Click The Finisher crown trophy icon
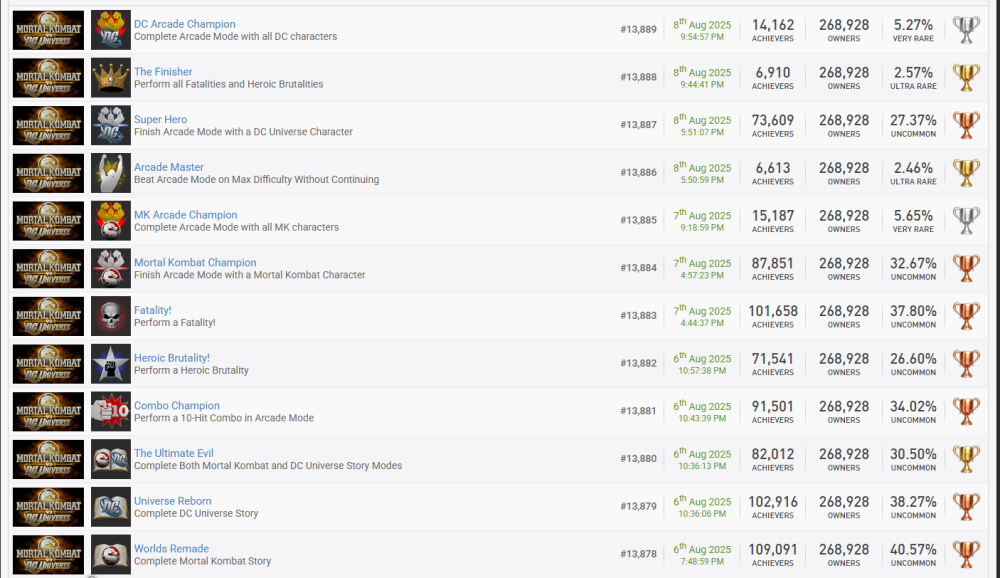The height and width of the screenshot is (578, 1000). 110,78
